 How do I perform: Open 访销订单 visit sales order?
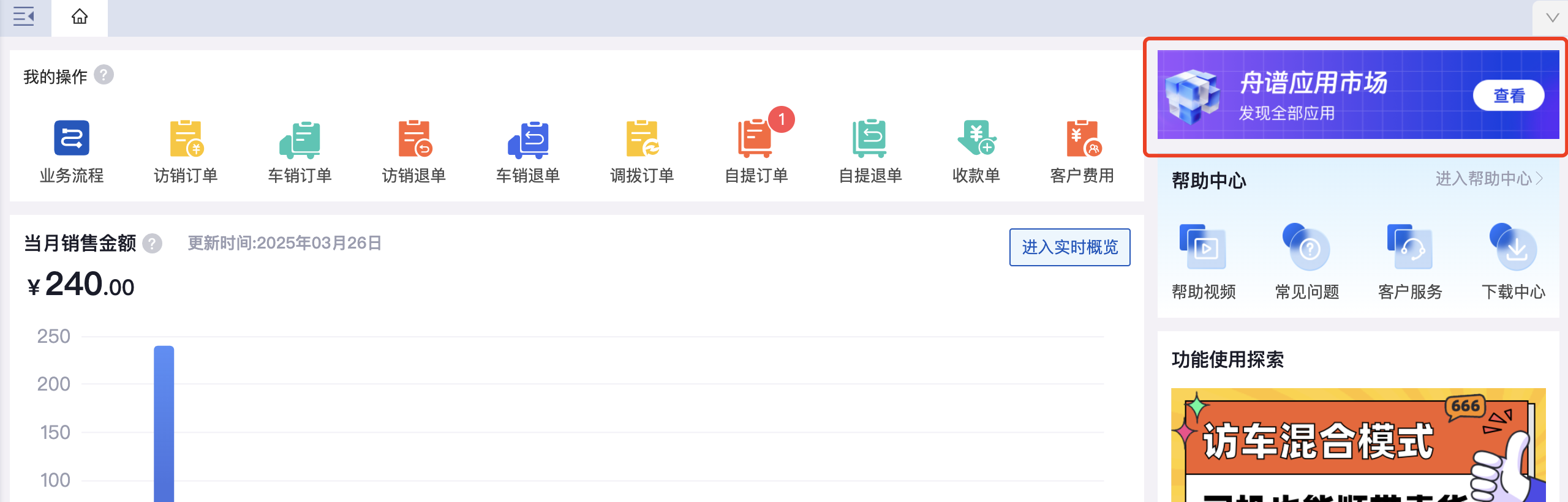click(186, 138)
